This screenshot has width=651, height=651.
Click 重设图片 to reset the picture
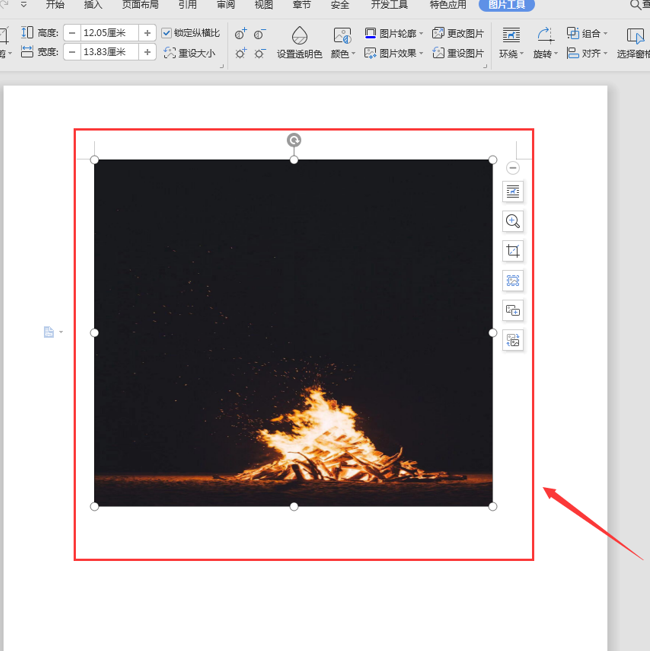[458, 53]
